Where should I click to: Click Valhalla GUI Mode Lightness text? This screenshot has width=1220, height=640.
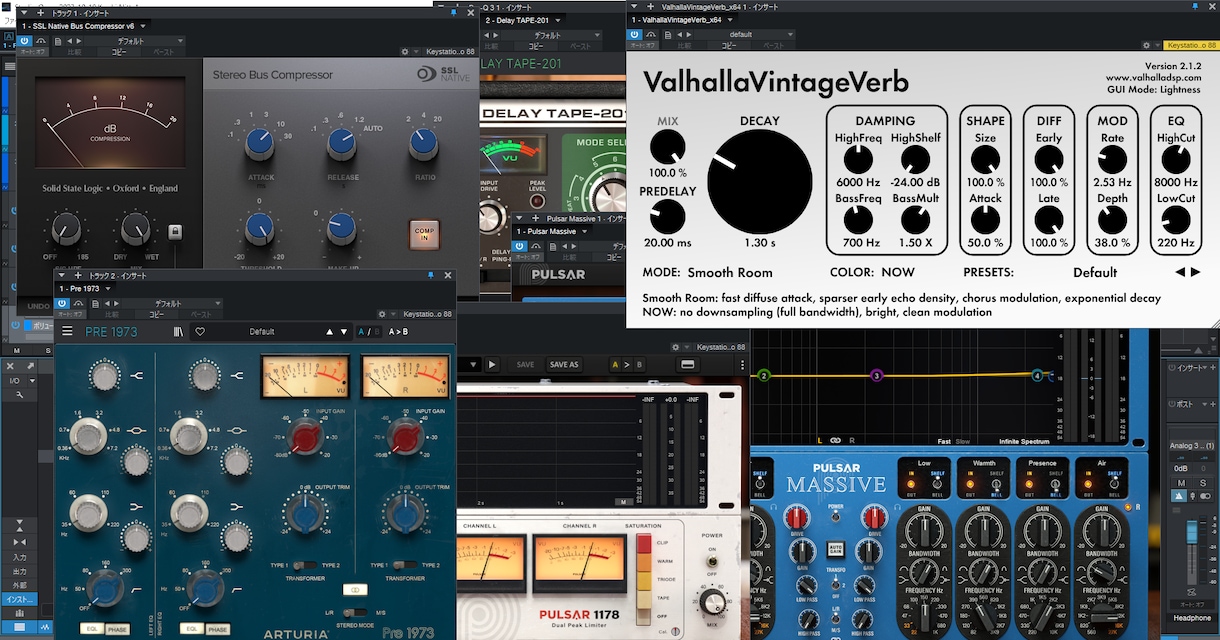tap(1152, 89)
